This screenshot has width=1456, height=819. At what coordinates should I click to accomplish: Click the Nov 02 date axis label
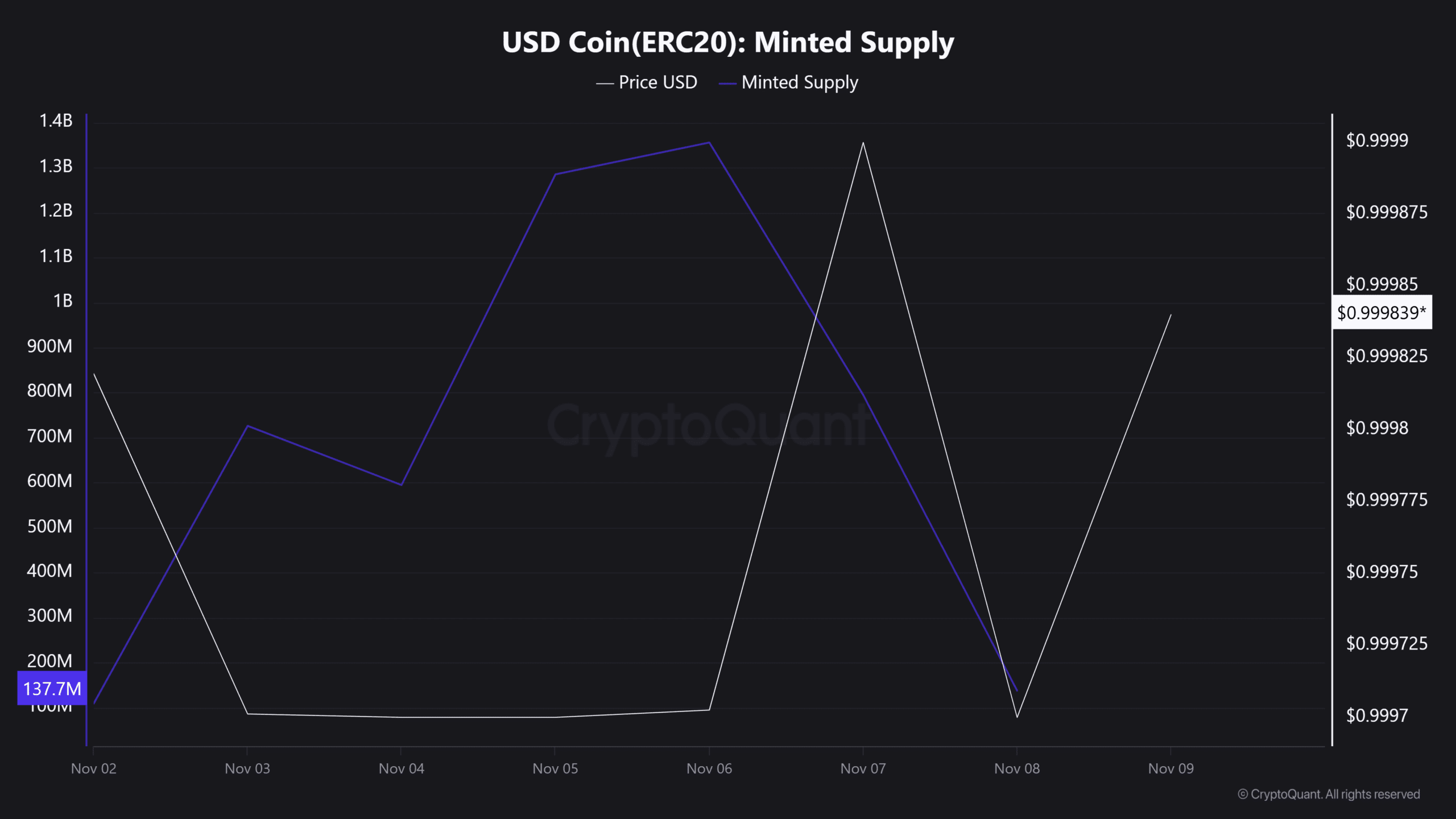94,768
